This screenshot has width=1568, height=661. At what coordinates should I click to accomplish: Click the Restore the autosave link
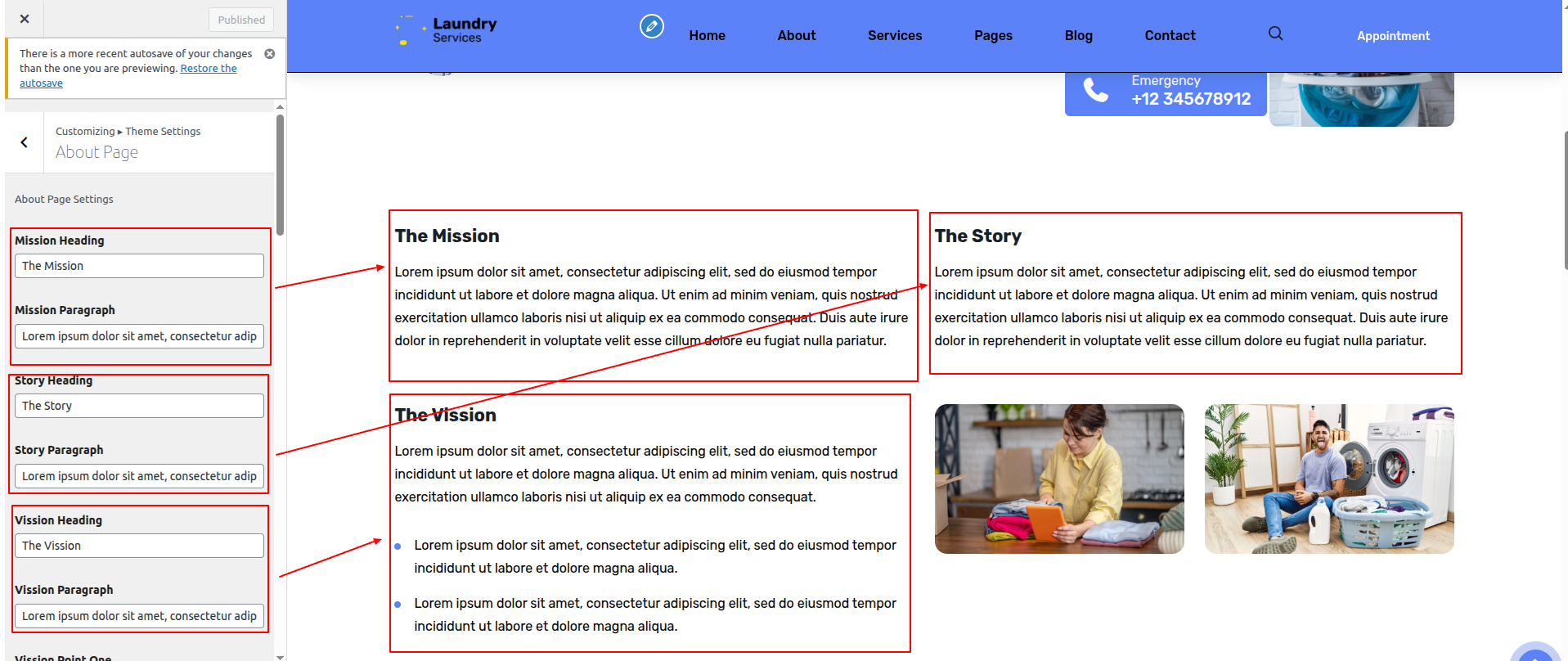(x=208, y=69)
